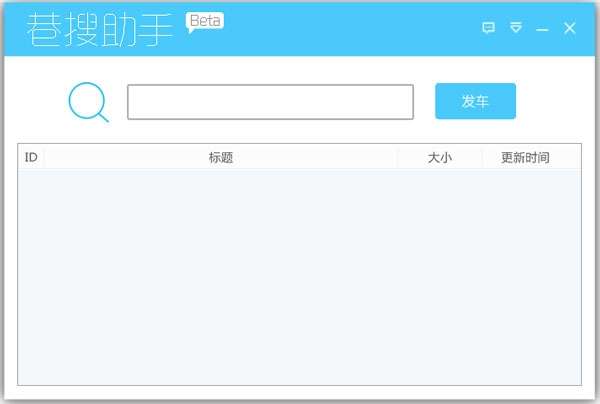Close the 巷搜助手 window
The width and height of the screenshot is (600, 404).
(x=570, y=28)
